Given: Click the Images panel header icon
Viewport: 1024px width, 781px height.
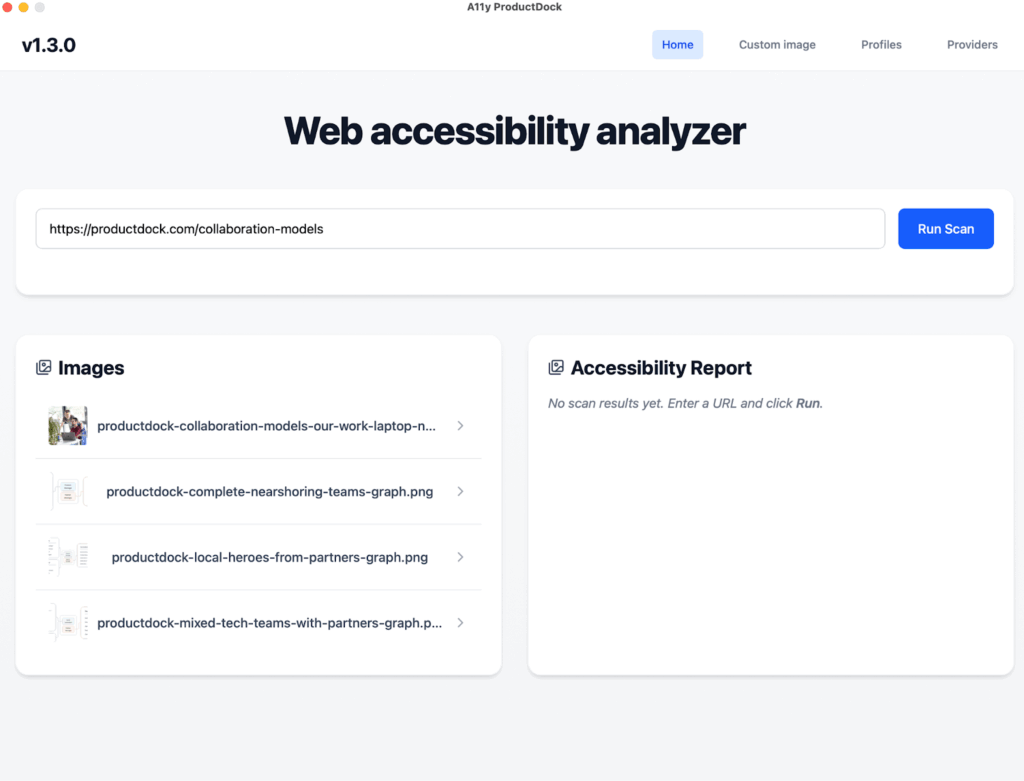Looking at the screenshot, I should click(x=44, y=367).
